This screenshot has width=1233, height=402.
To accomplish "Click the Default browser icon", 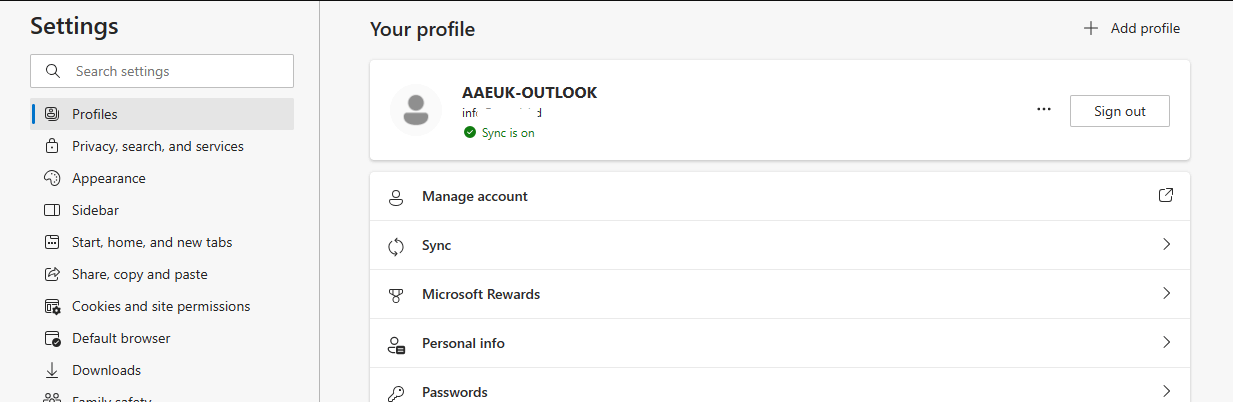I will coord(52,338).
